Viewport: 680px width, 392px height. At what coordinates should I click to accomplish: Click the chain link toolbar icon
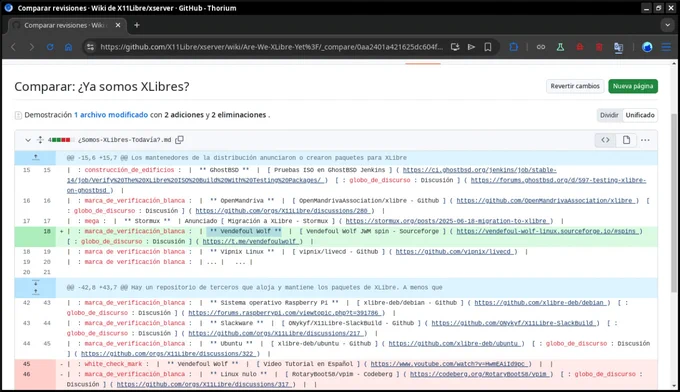pyautogui.click(x=541, y=47)
